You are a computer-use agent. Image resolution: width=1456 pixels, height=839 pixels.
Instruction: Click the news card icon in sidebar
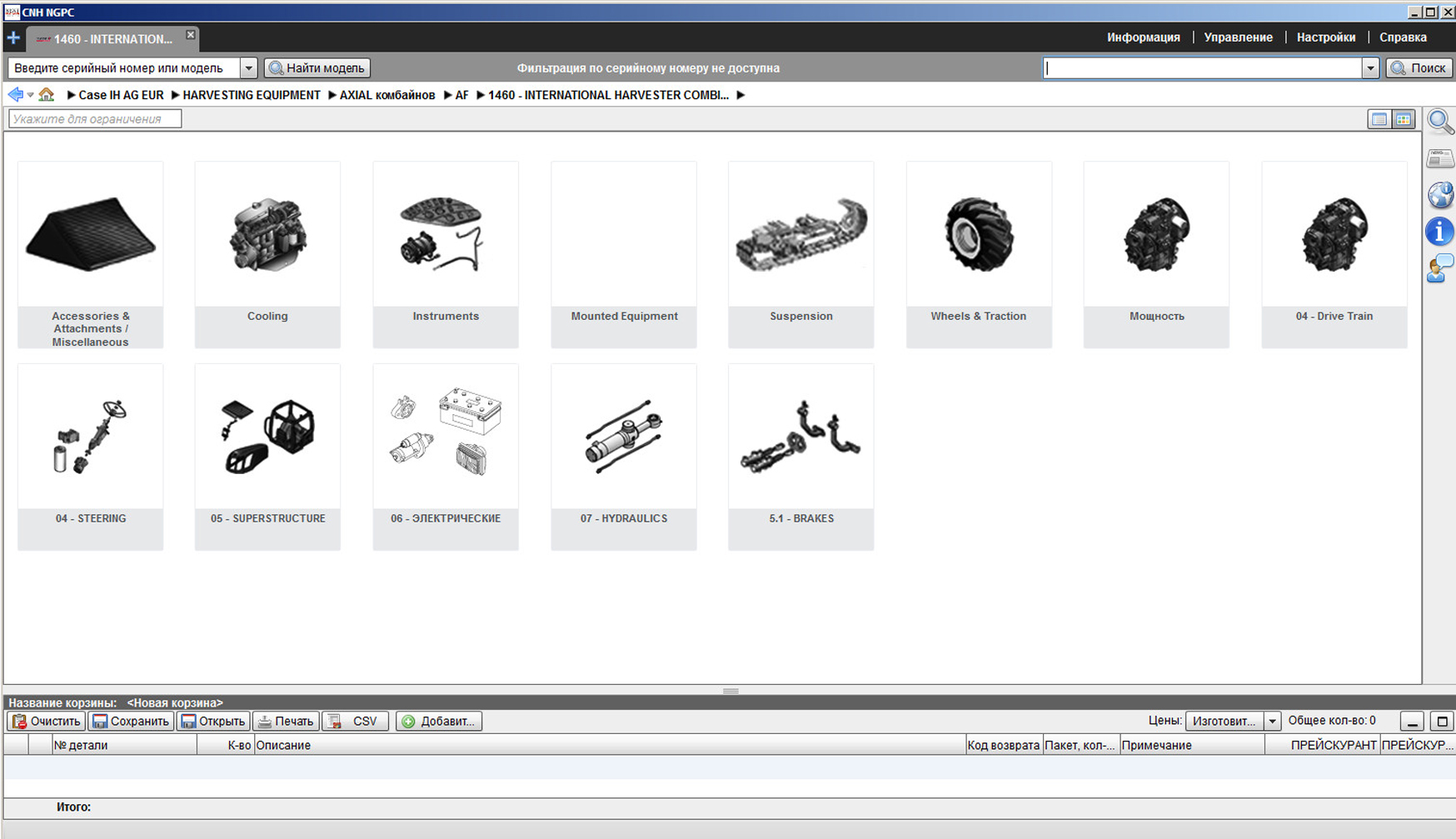(1440, 158)
